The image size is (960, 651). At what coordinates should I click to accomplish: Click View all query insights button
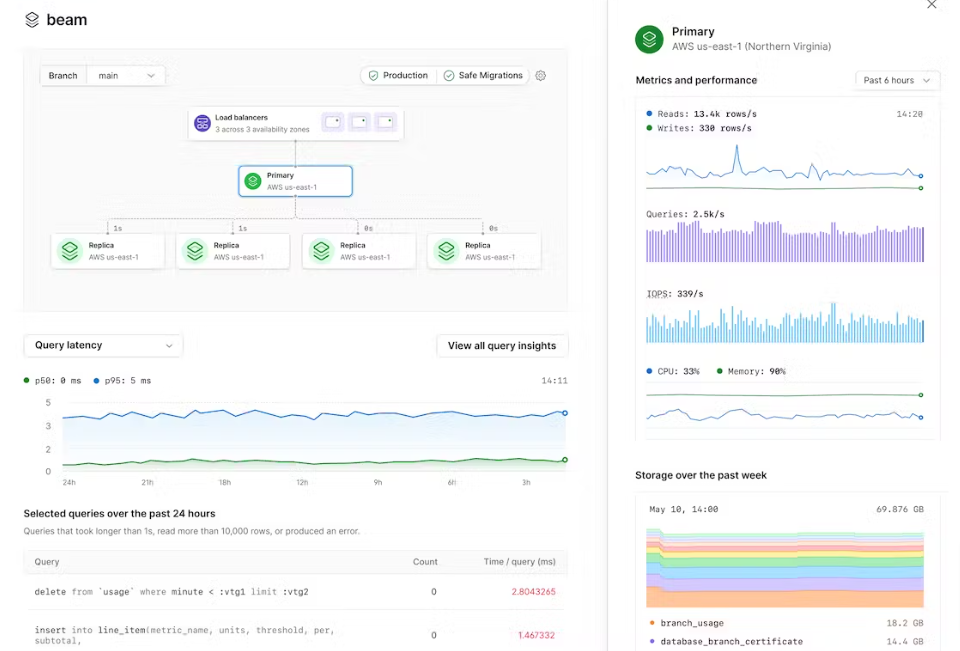(502, 346)
